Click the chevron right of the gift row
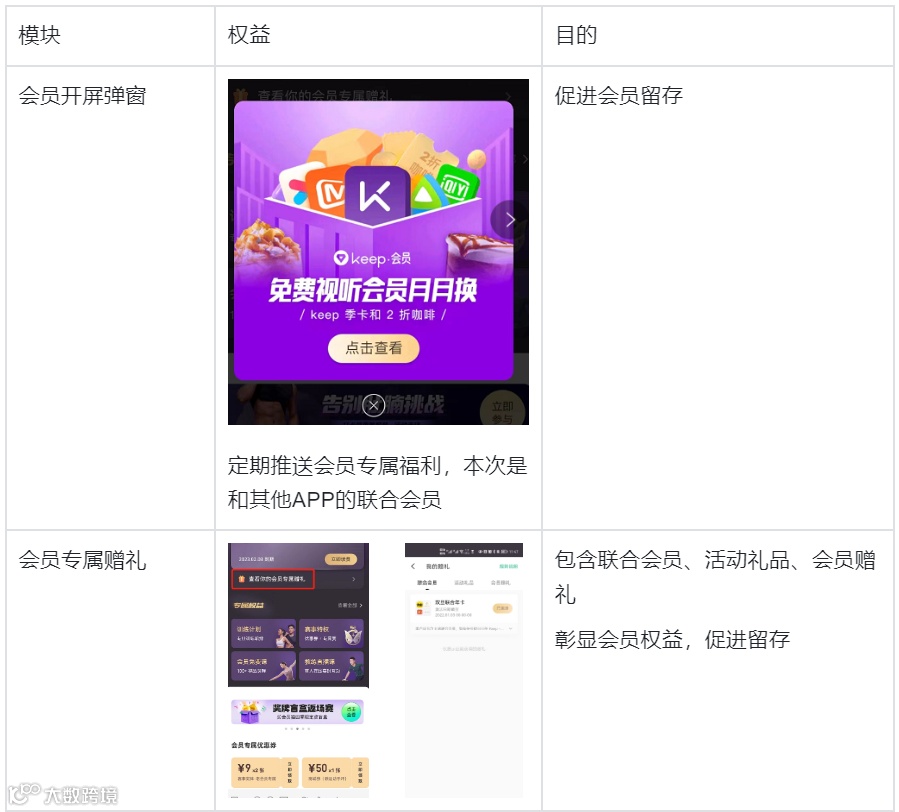The height and width of the screenshot is (812, 899). point(354,579)
